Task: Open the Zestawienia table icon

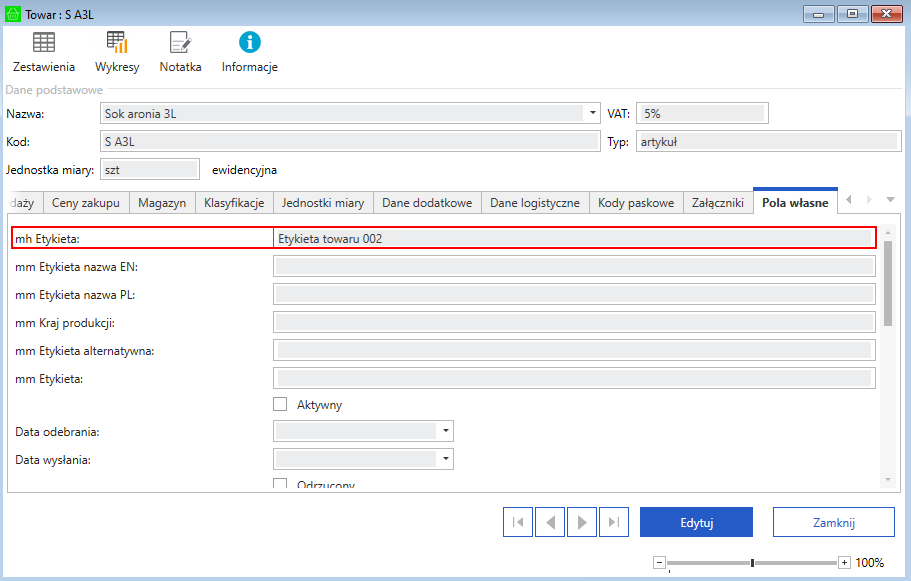Action: 43,43
